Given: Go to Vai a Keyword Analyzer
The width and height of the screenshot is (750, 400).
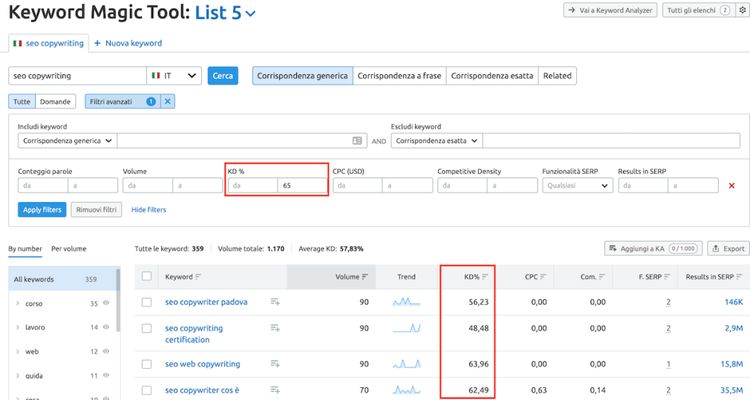Looking at the screenshot, I should (610, 10).
